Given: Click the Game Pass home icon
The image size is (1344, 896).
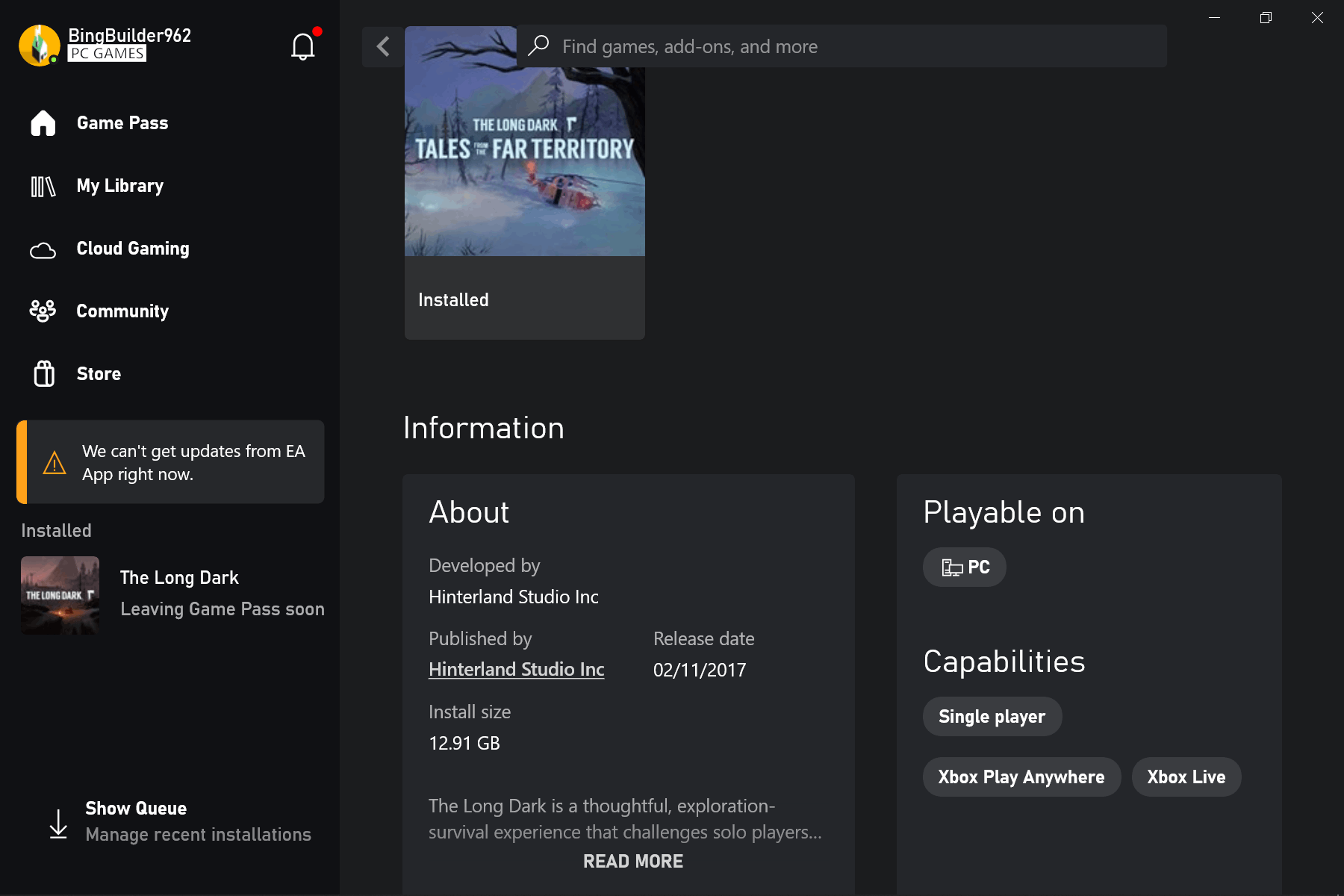Looking at the screenshot, I should [x=43, y=123].
